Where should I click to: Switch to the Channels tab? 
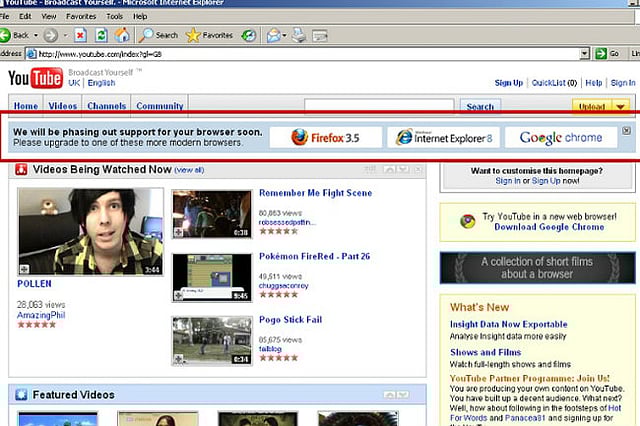pos(106,106)
